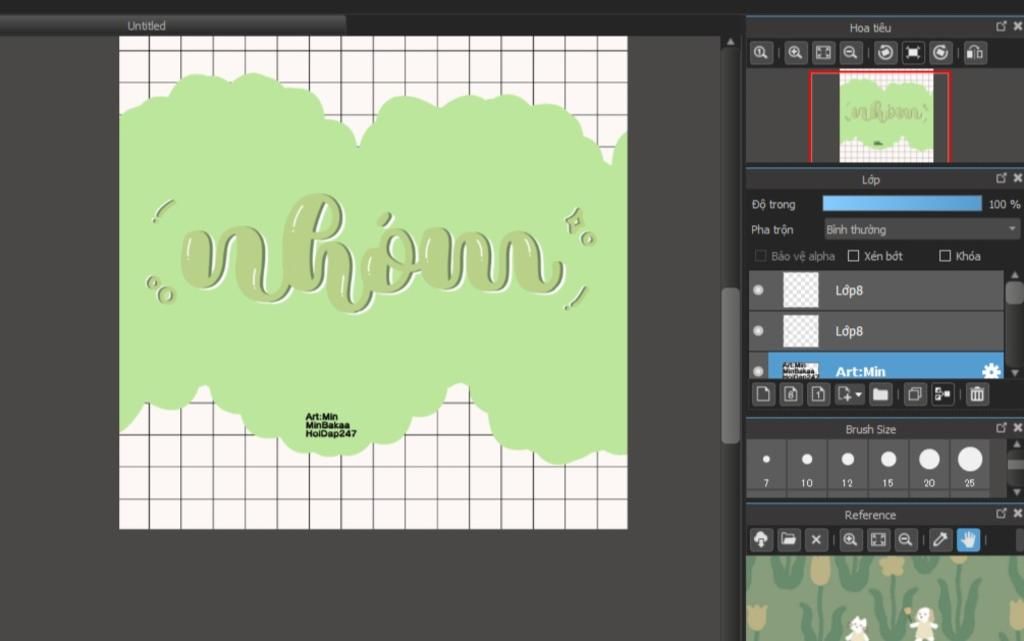Viewport: 1024px width, 641px height.
Task: Choose brush size 7
Action: pyautogui.click(x=766, y=465)
